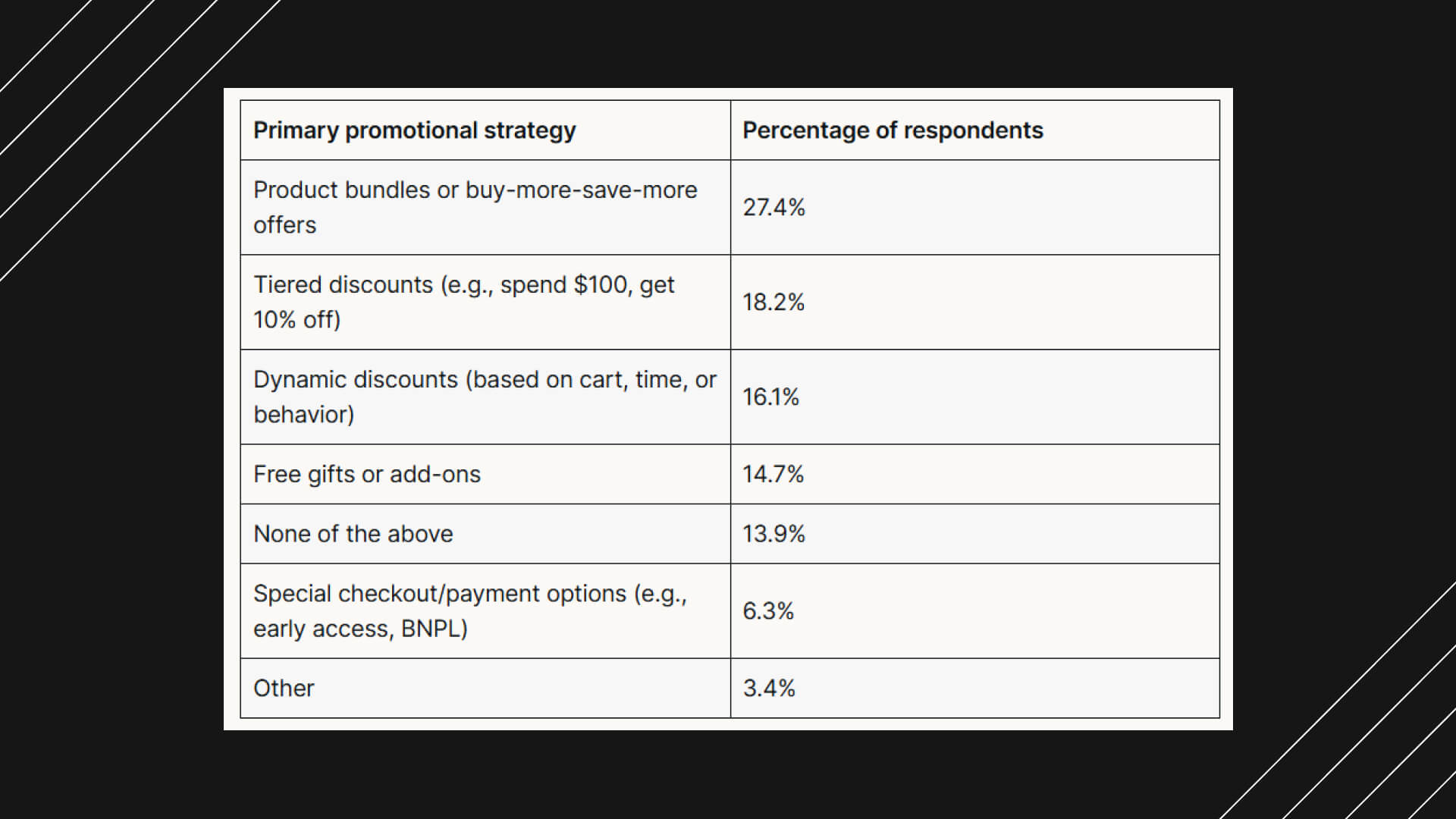1456x819 pixels.
Task: Click the 18.2% percentage cell
Action: 773,302
